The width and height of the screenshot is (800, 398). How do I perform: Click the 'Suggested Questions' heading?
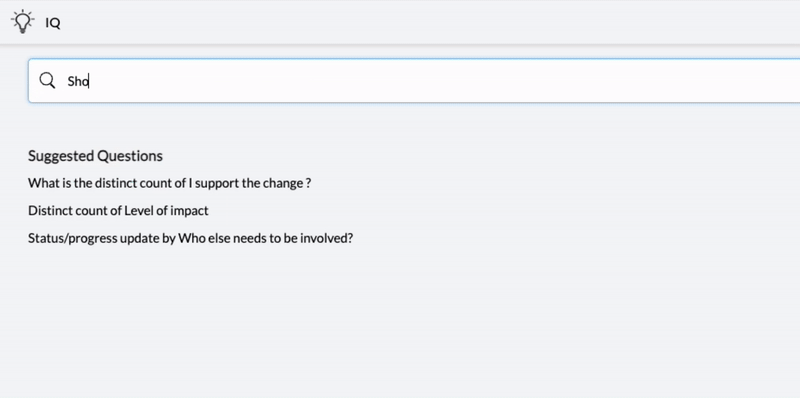point(95,156)
